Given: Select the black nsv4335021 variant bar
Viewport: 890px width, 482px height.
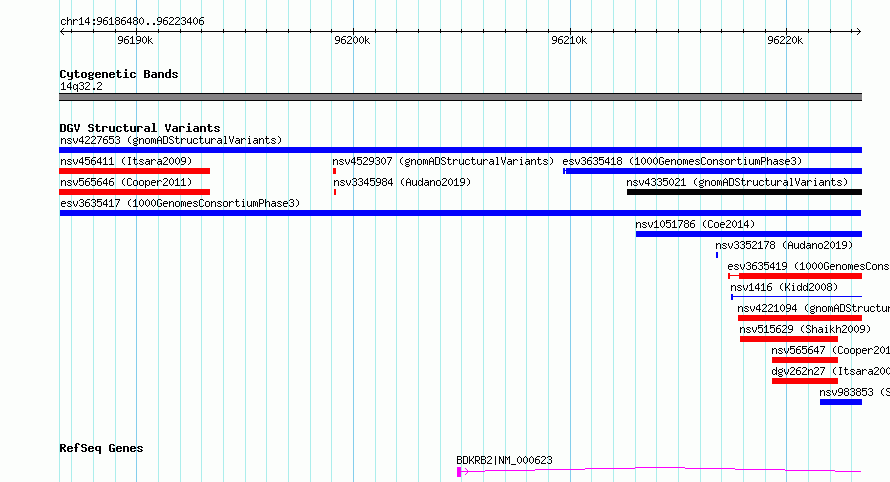Looking at the screenshot, I should pos(744,192).
